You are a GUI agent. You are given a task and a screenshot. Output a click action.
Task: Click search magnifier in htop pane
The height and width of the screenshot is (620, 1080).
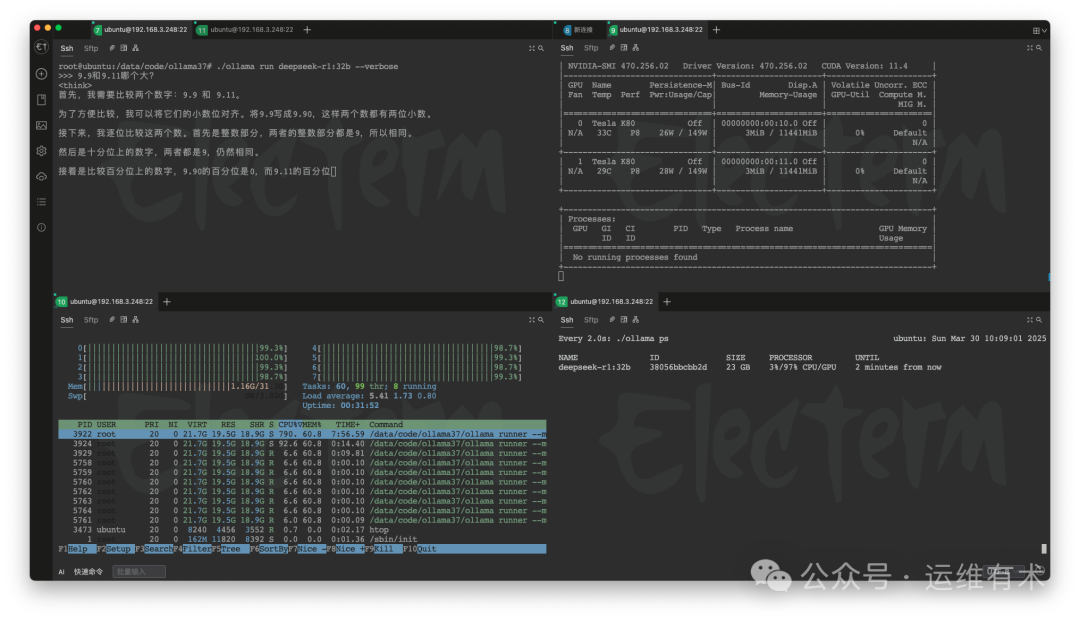[x=541, y=320]
